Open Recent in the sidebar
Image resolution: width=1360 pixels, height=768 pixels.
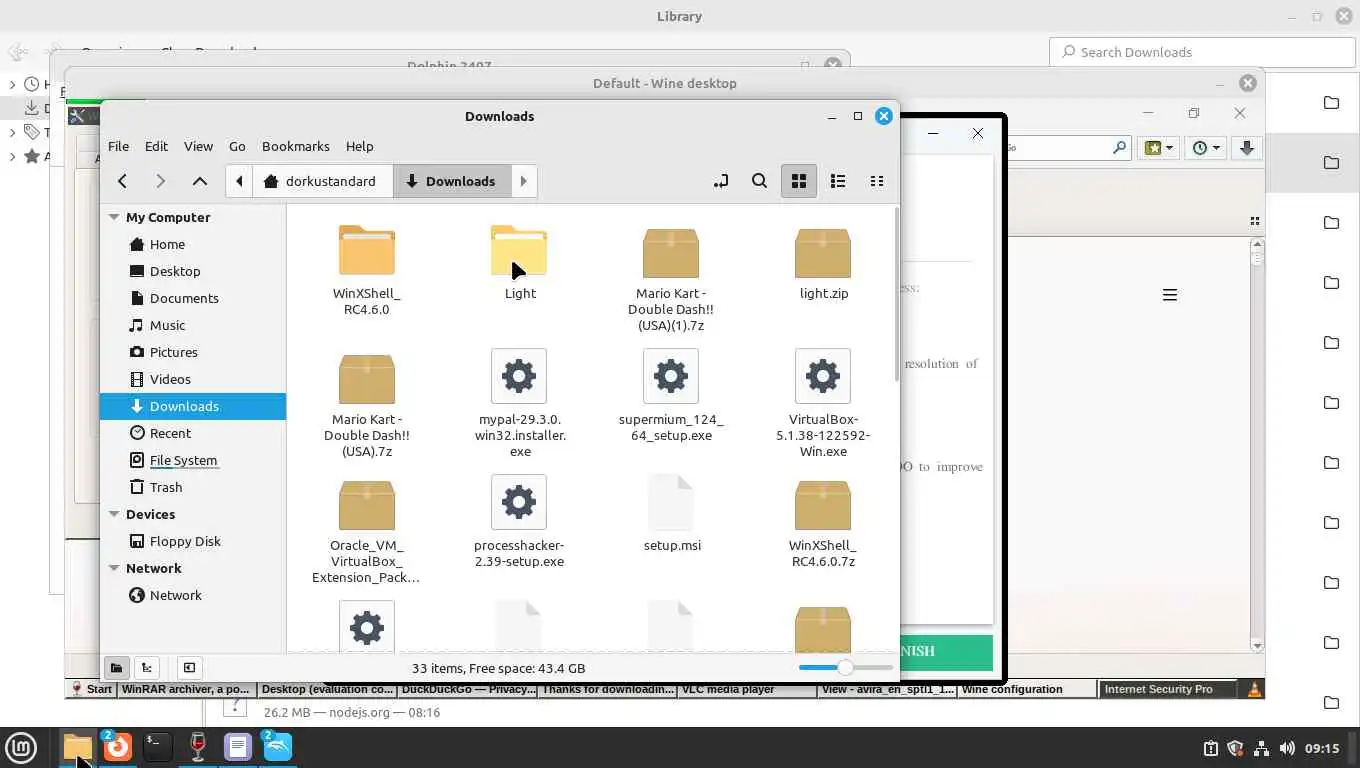point(170,433)
